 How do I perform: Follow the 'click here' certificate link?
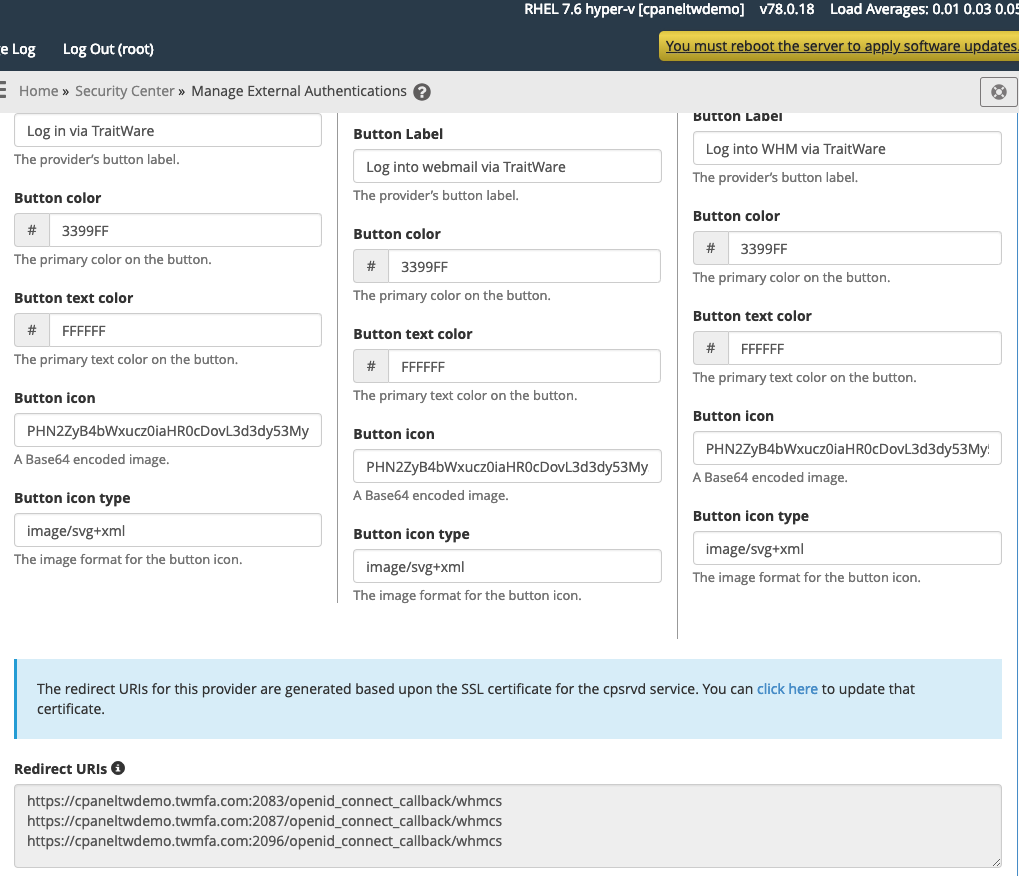point(787,688)
